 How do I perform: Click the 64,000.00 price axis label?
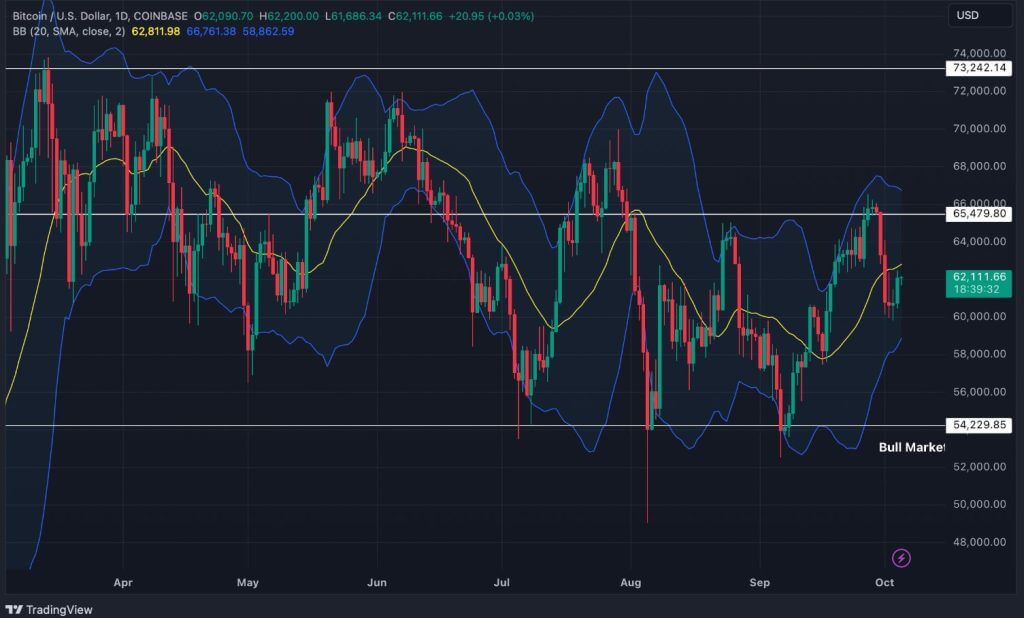point(980,241)
